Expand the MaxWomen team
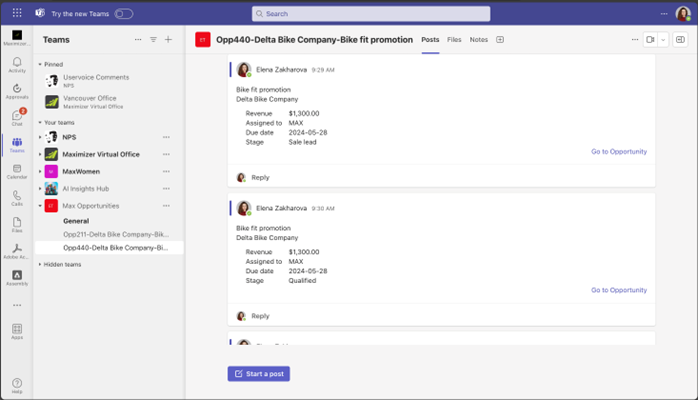The width and height of the screenshot is (698, 400). [x=40, y=171]
